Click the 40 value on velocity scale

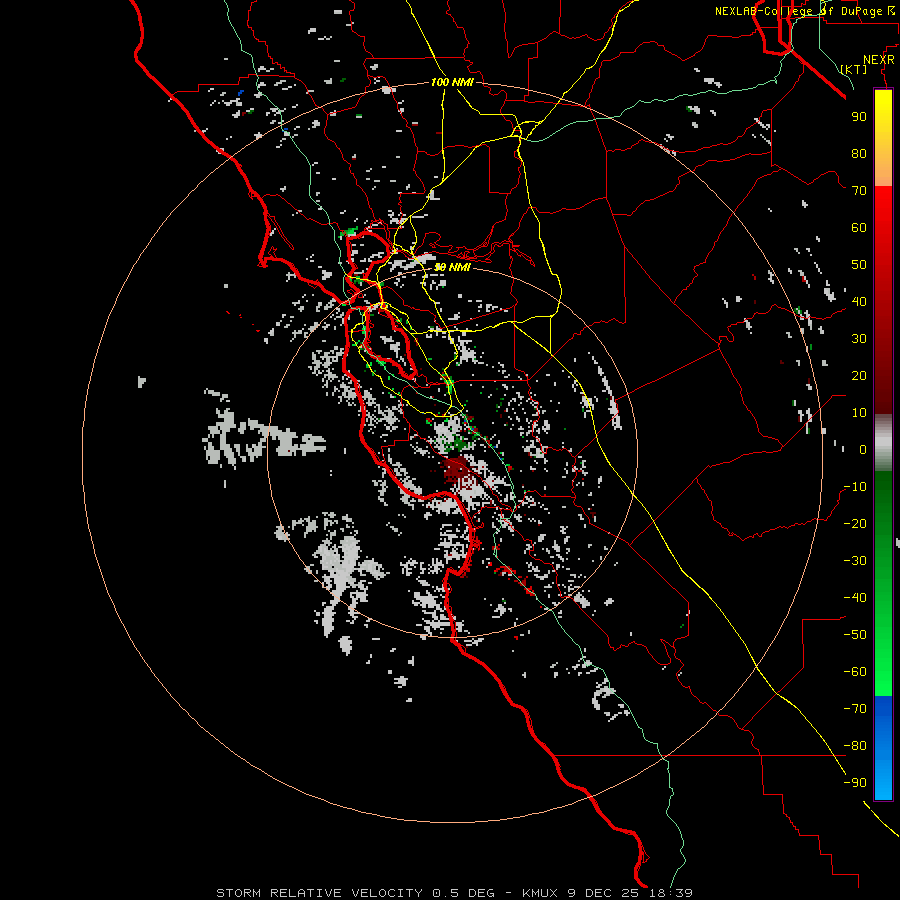(x=859, y=302)
